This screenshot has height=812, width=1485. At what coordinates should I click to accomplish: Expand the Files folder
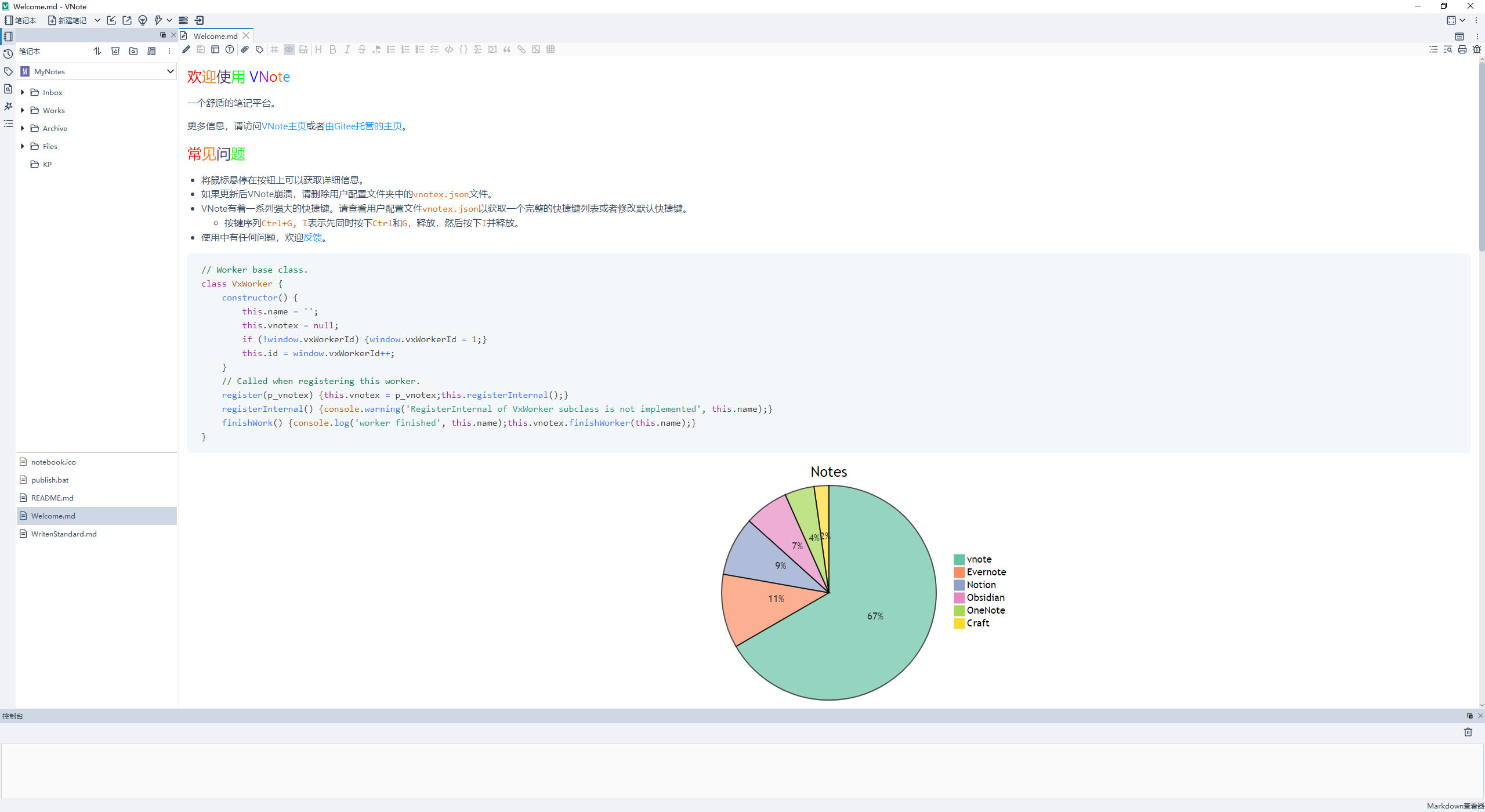(x=23, y=146)
